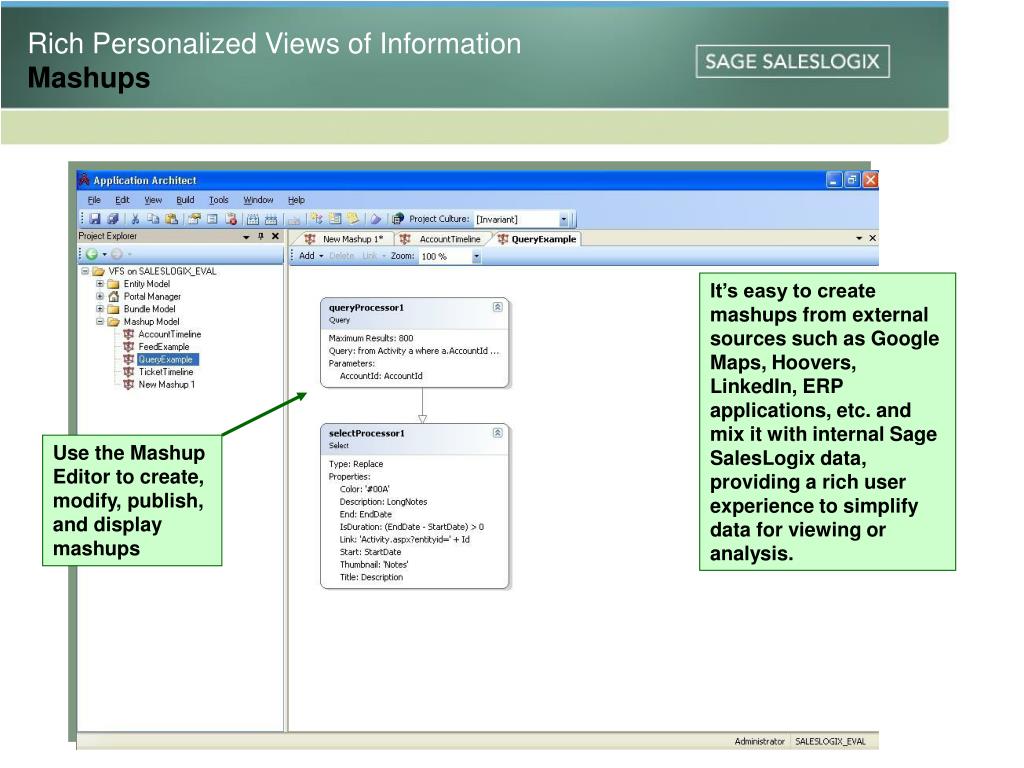Click the mashup icon next to FeedExample
Image resolution: width=1024 pixels, height=768 pixels.
pyautogui.click(x=129, y=347)
